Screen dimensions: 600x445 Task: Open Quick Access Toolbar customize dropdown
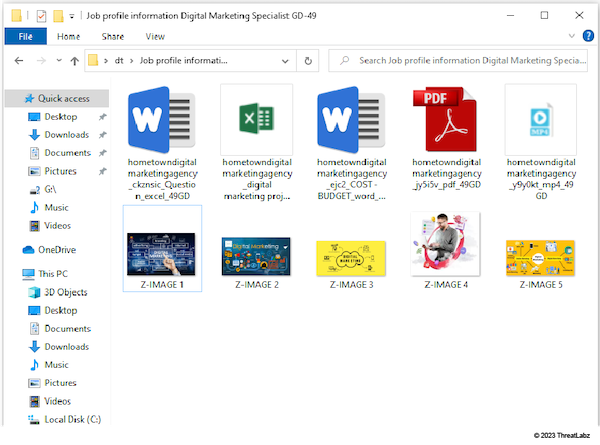point(72,16)
